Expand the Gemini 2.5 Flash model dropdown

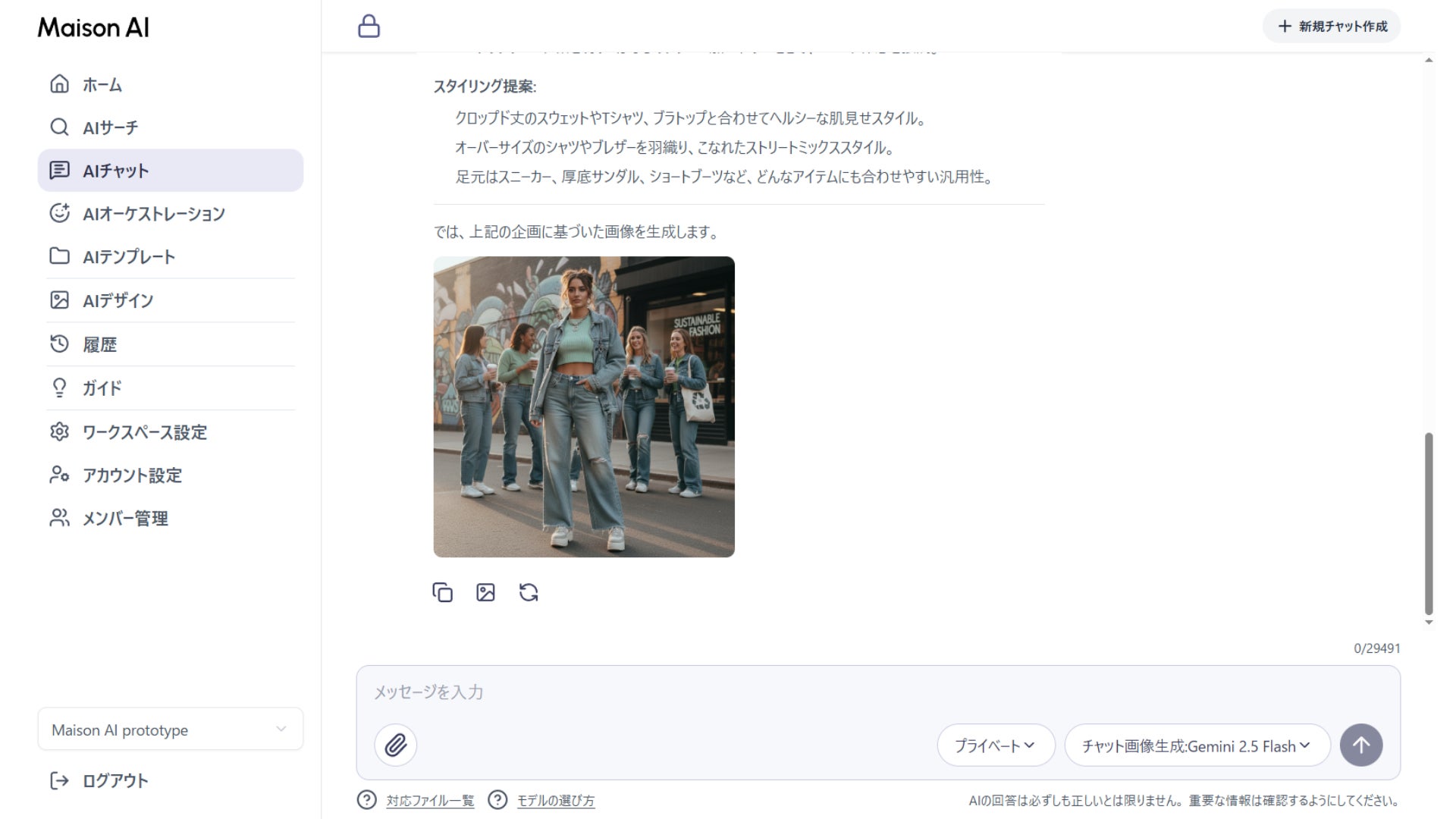coord(1197,745)
